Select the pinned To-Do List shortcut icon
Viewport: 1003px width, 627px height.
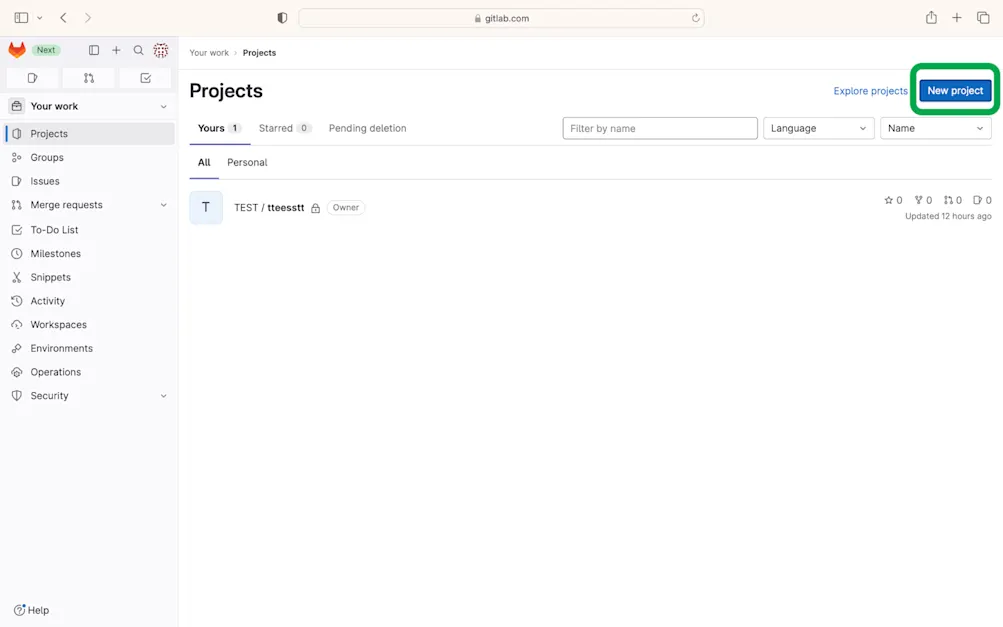(x=145, y=77)
